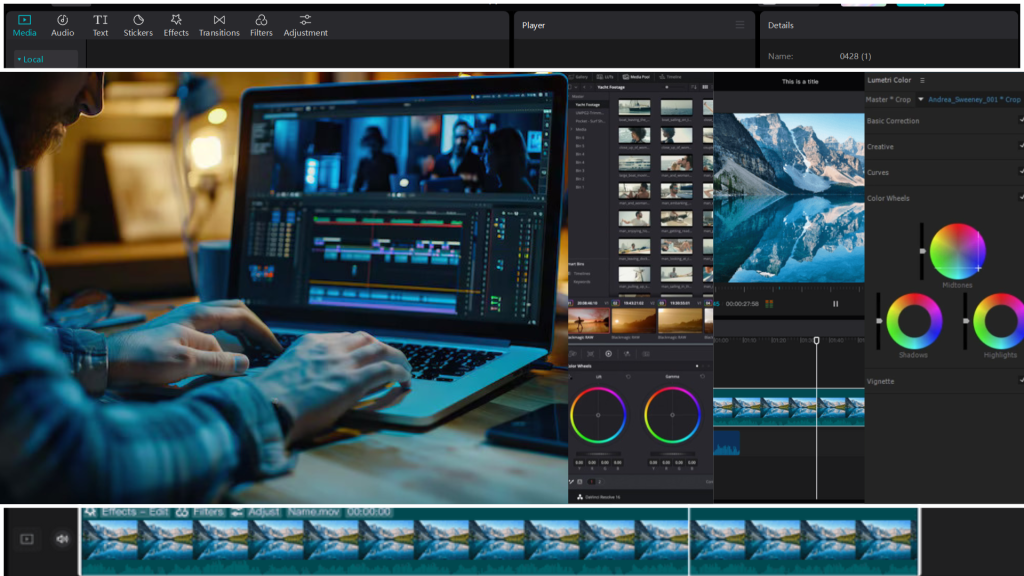The width and height of the screenshot is (1024, 576).
Task: Open the Stickers library icon
Action: 138,20
